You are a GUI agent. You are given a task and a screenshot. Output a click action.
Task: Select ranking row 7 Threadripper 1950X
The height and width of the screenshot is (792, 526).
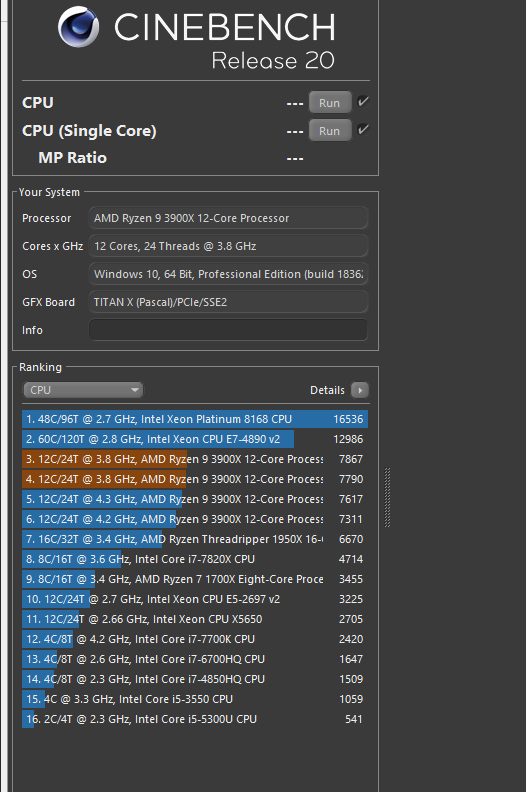tap(195, 539)
